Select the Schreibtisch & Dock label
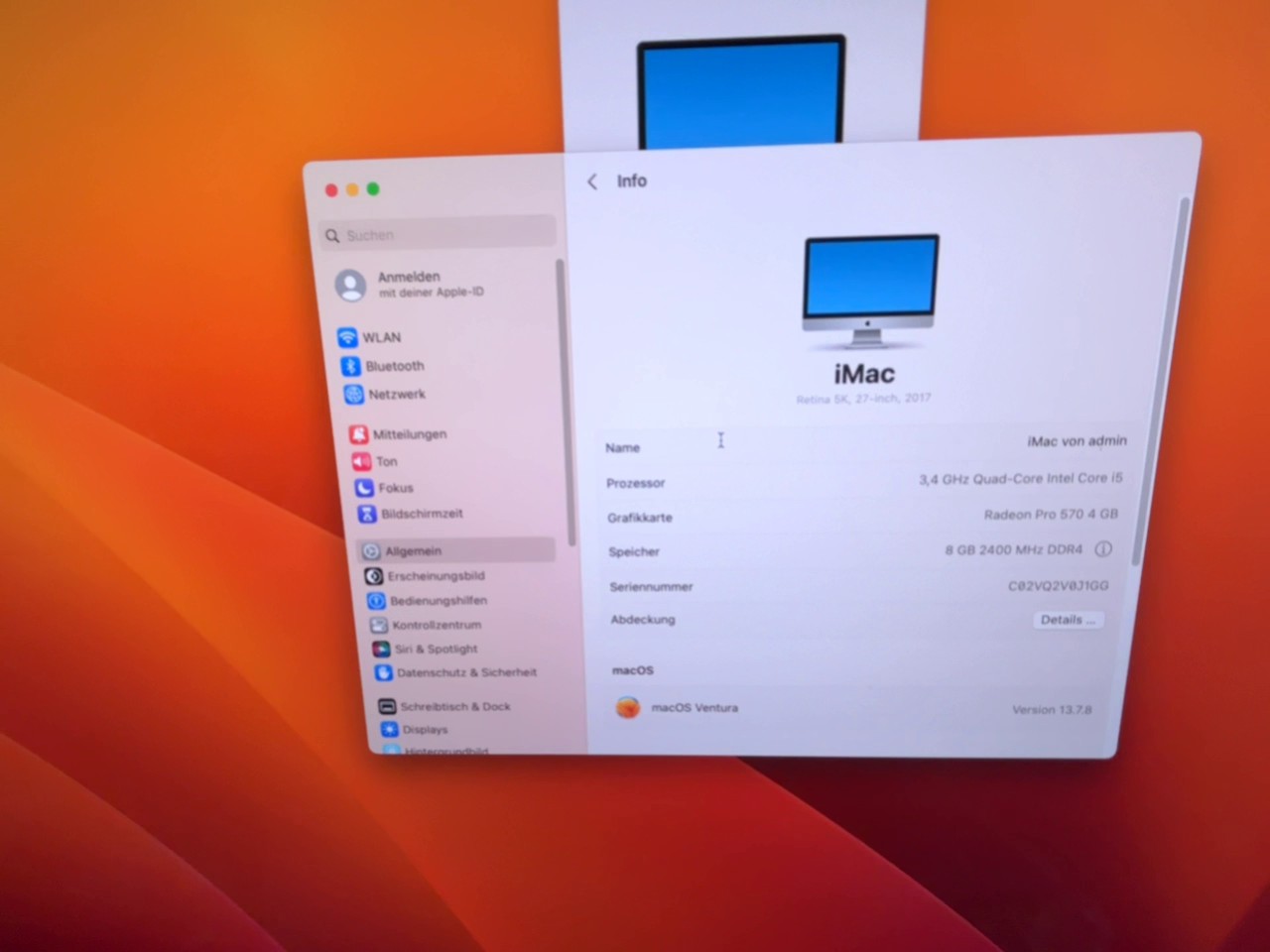1270x952 pixels. click(x=455, y=707)
